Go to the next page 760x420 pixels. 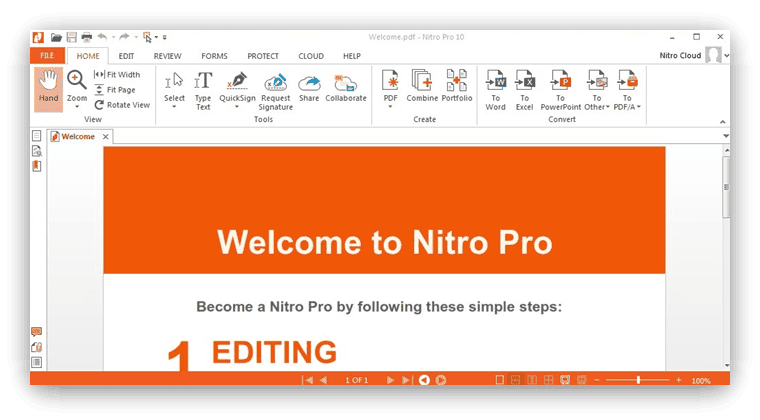click(390, 380)
